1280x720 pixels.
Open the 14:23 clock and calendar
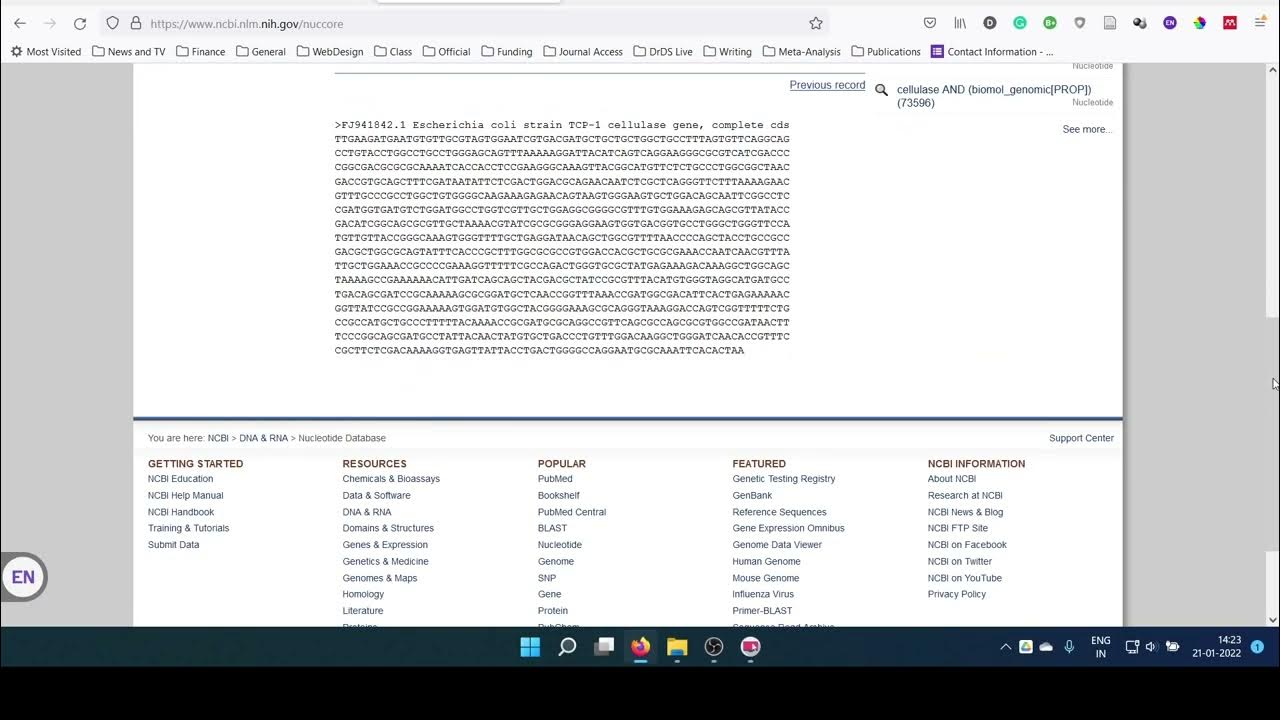pyautogui.click(x=1216, y=647)
